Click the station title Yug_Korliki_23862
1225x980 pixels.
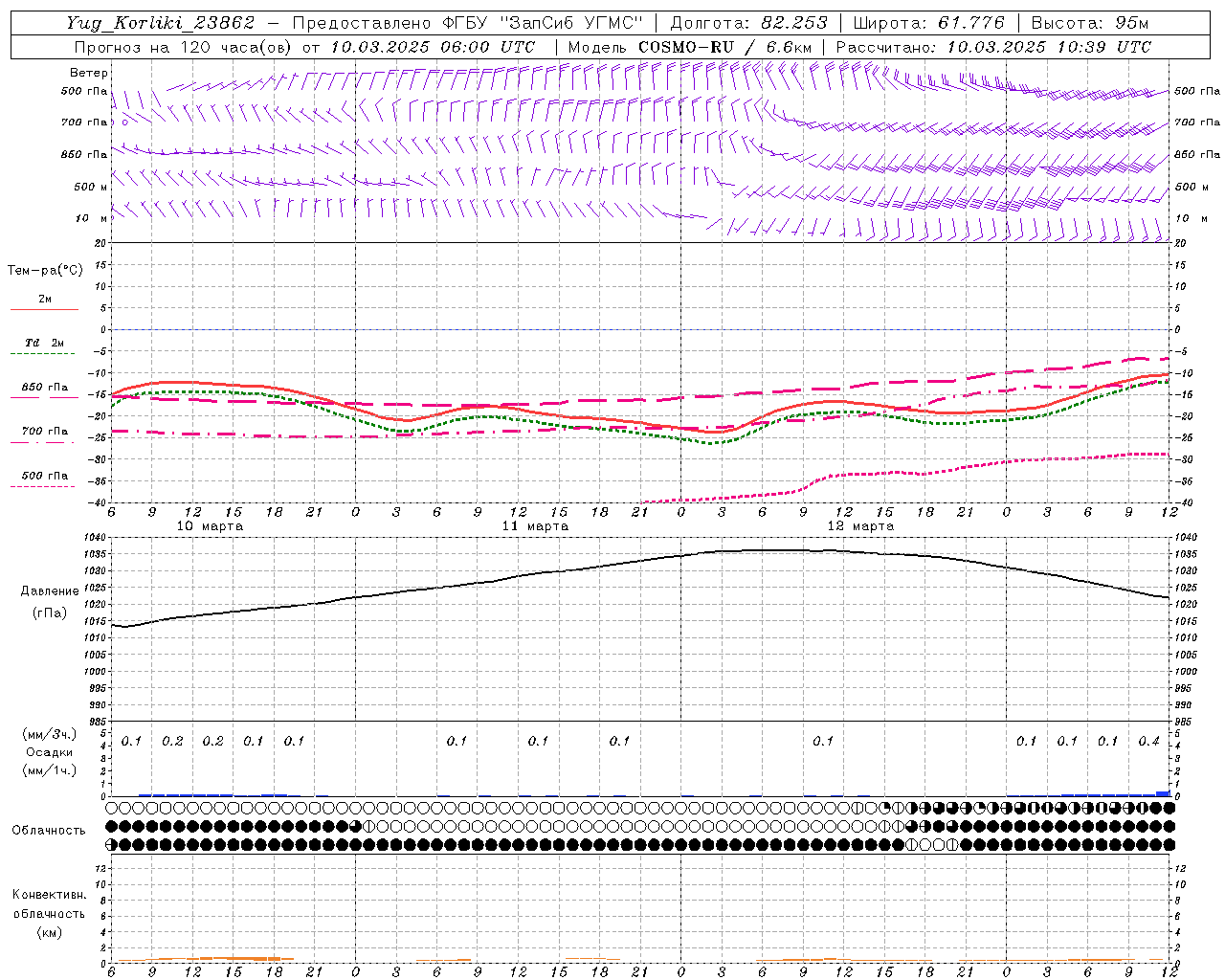coord(161,23)
